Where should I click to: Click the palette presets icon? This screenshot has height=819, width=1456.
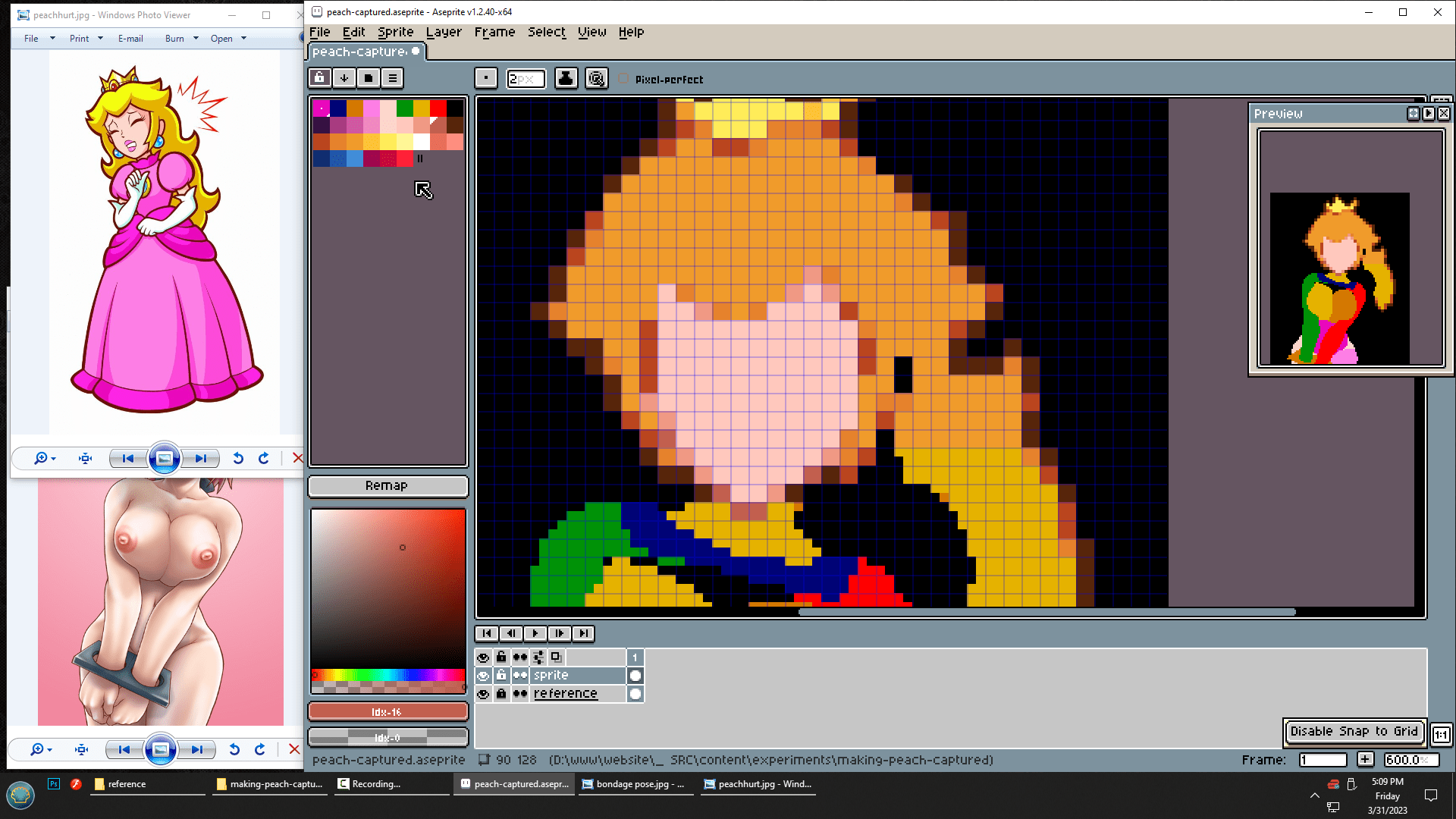(369, 78)
